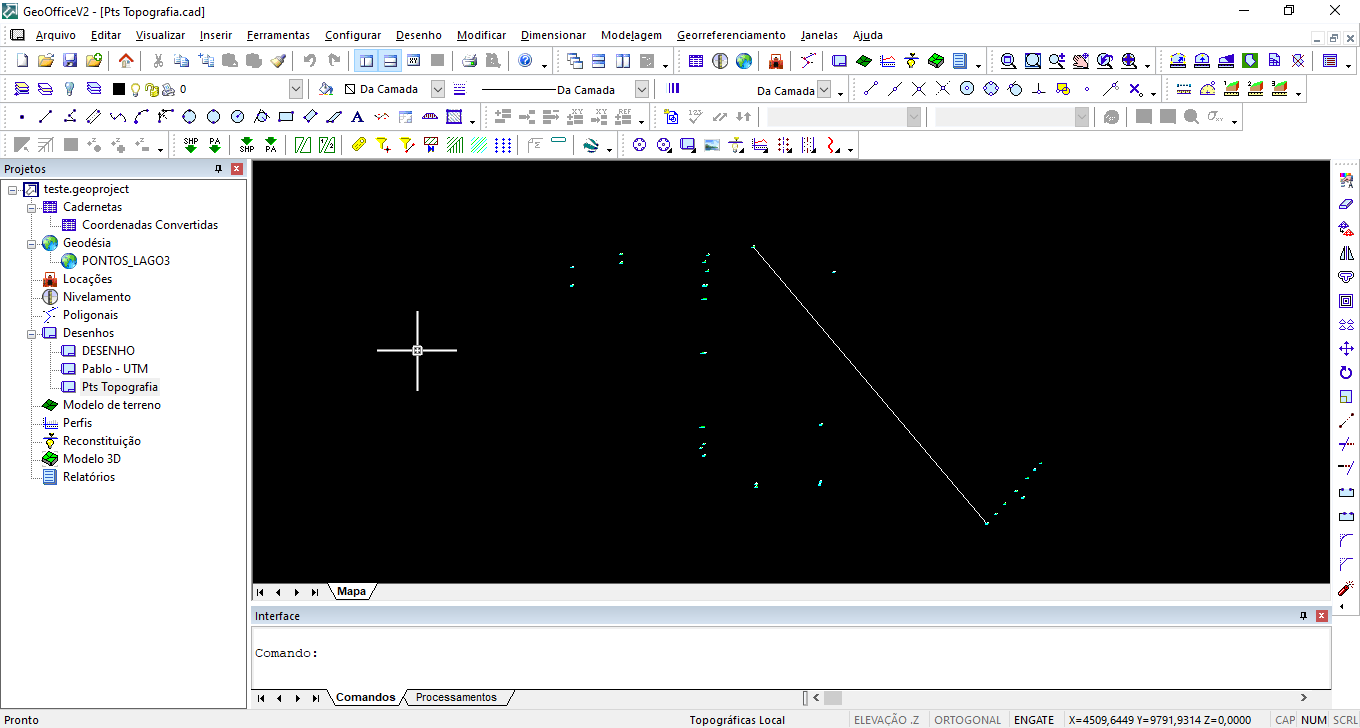Toggle ELEVAÇÃO .Z in status bar
Viewport: 1360px width, 728px height.
pos(886,720)
